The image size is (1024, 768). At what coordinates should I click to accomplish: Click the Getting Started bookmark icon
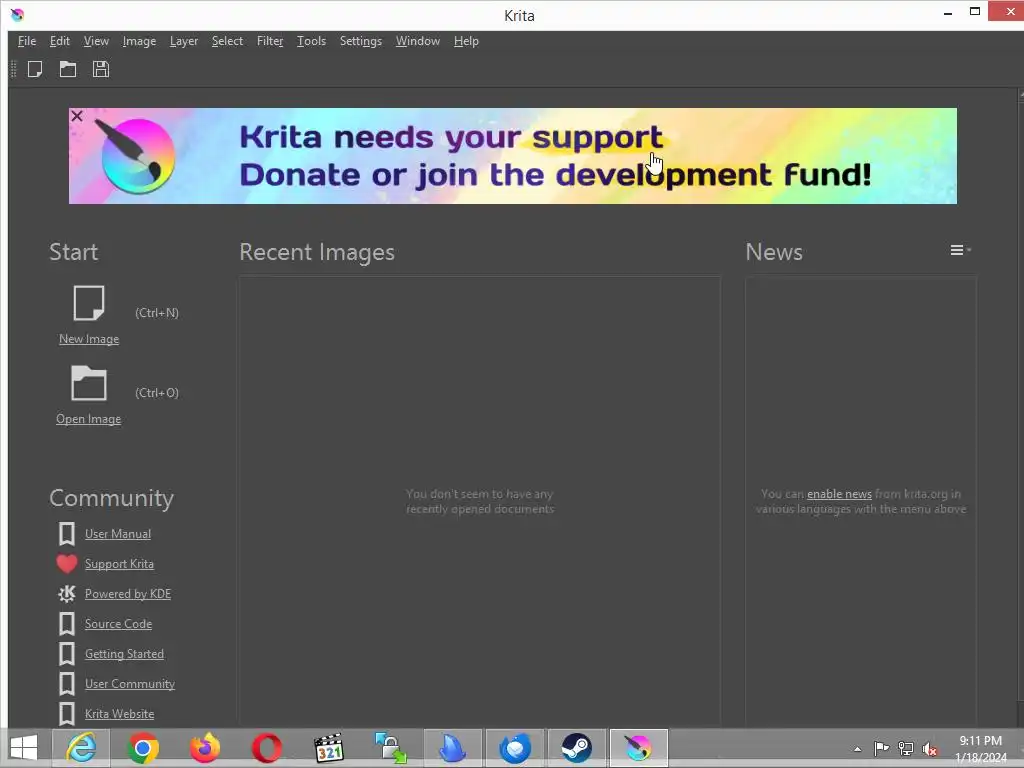pyautogui.click(x=67, y=654)
